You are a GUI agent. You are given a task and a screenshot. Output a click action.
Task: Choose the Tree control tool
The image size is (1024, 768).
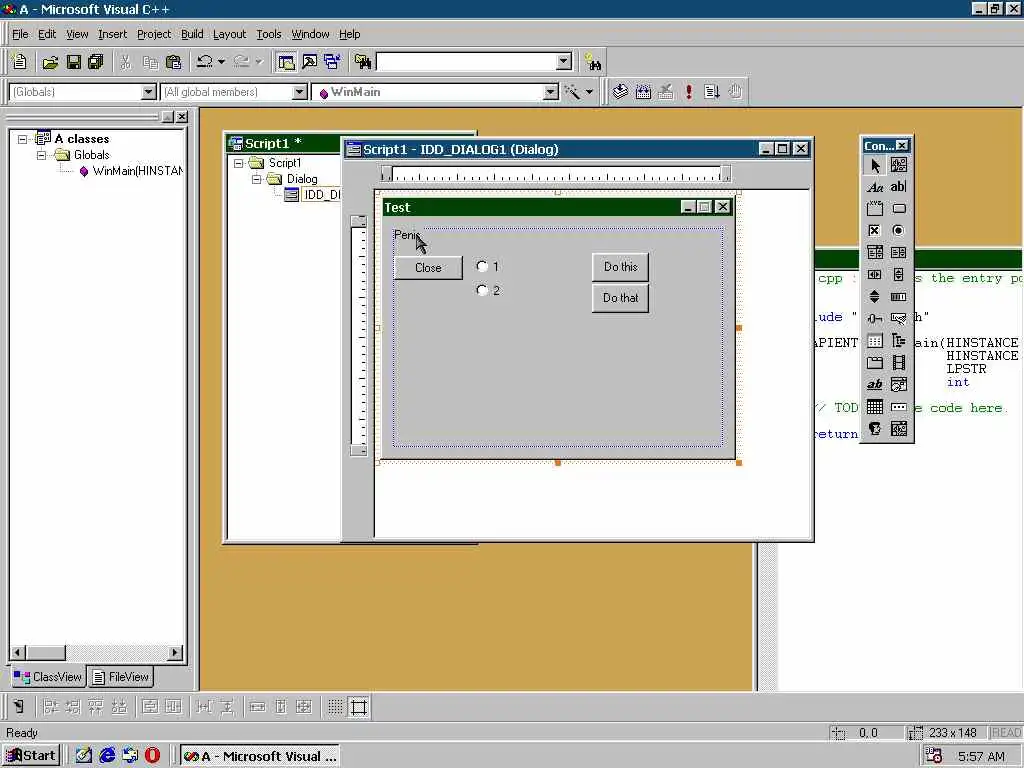pyautogui.click(x=899, y=341)
